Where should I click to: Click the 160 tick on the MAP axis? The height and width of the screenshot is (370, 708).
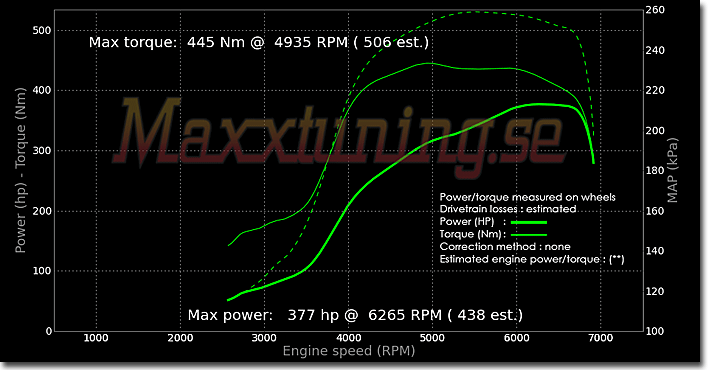(x=655, y=211)
